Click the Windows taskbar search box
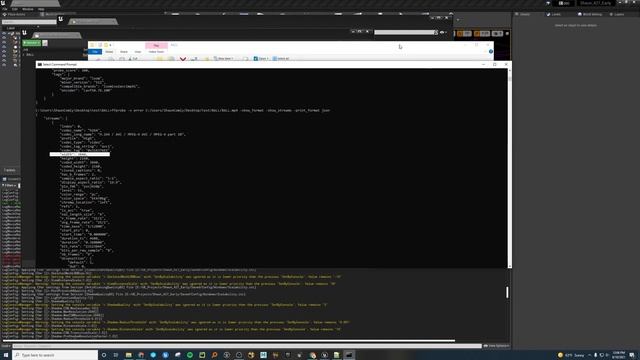Image resolution: width=640 pixels, height=360 pixels. point(55,355)
